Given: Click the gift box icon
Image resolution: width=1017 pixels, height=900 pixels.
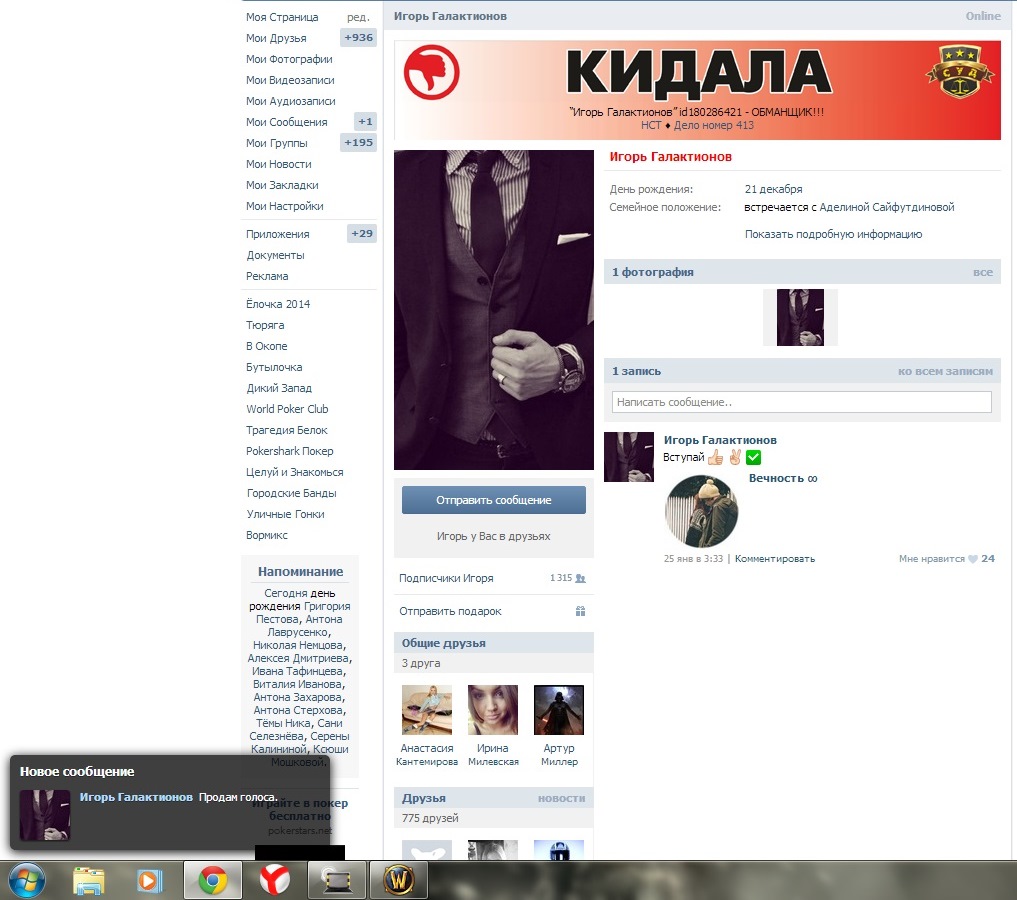Looking at the screenshot, I should [580, 611].
